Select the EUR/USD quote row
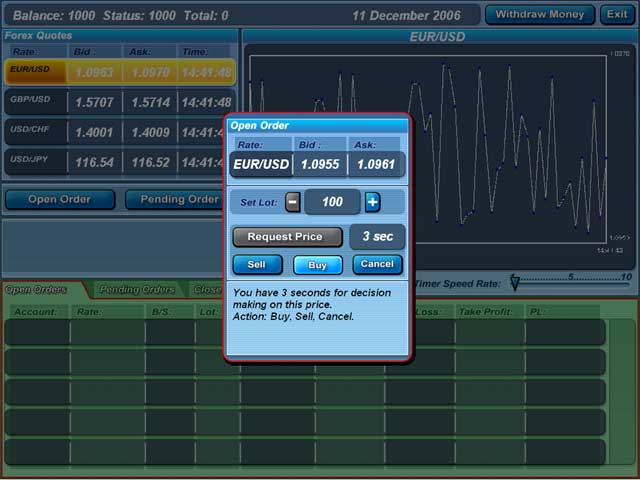 click(119, 73)
